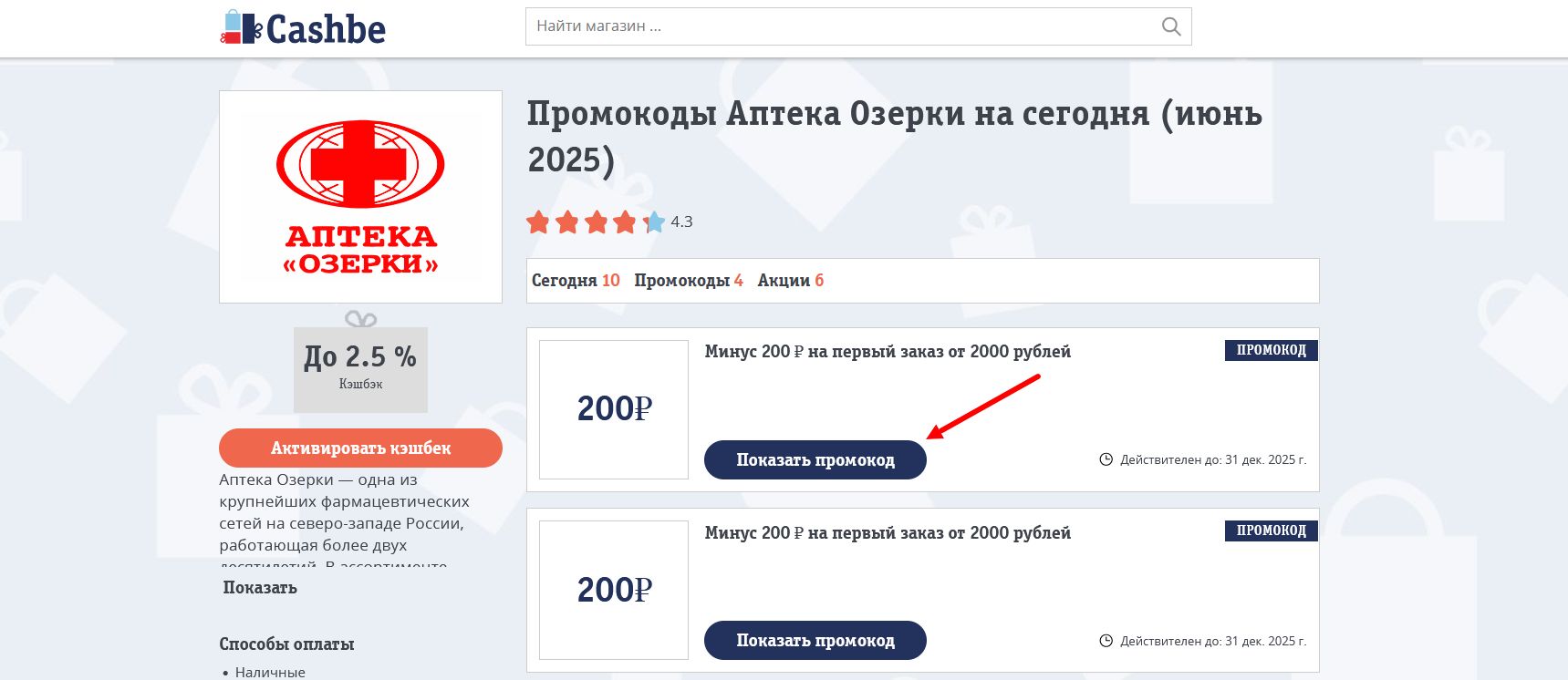The height and width of the screenshot is (680, 1568).
Task: Open the Аптека Озерки logo image
Action: (360, 197)
